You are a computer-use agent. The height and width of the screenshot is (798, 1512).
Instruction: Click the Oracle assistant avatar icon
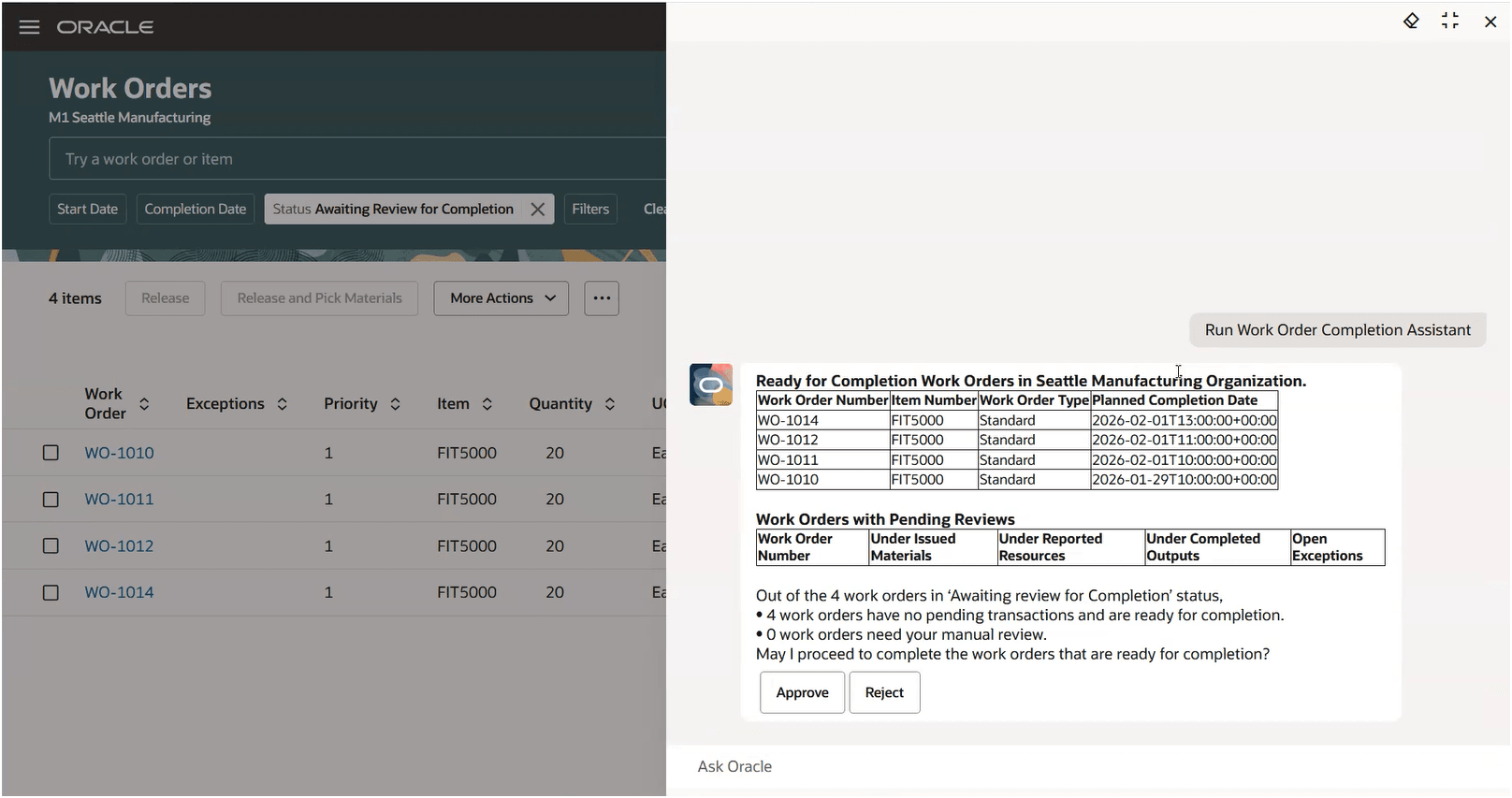(711, 384)
